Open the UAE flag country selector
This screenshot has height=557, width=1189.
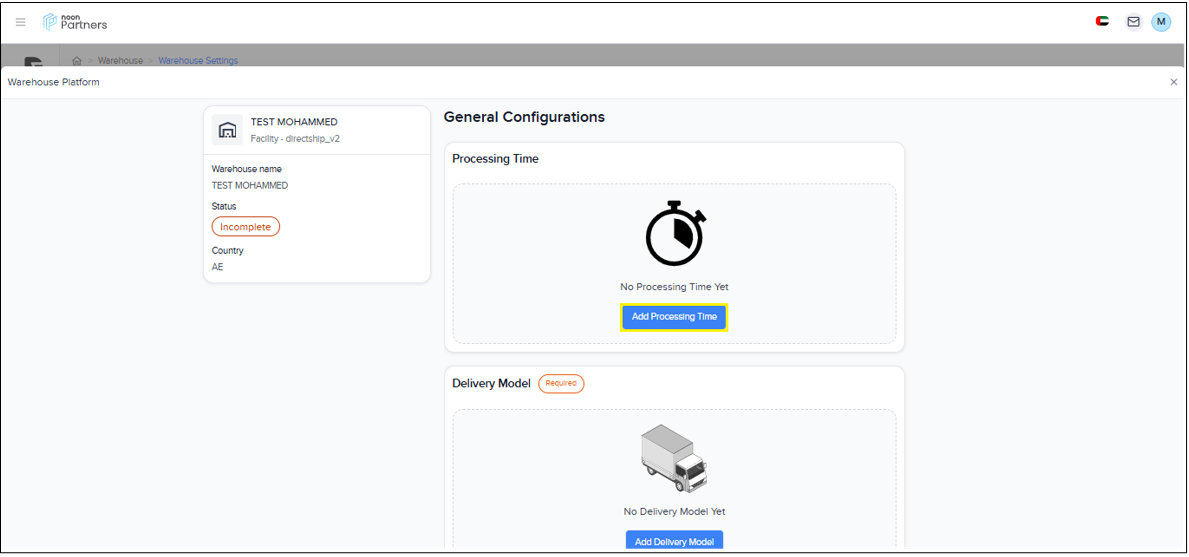(1102, 21)
